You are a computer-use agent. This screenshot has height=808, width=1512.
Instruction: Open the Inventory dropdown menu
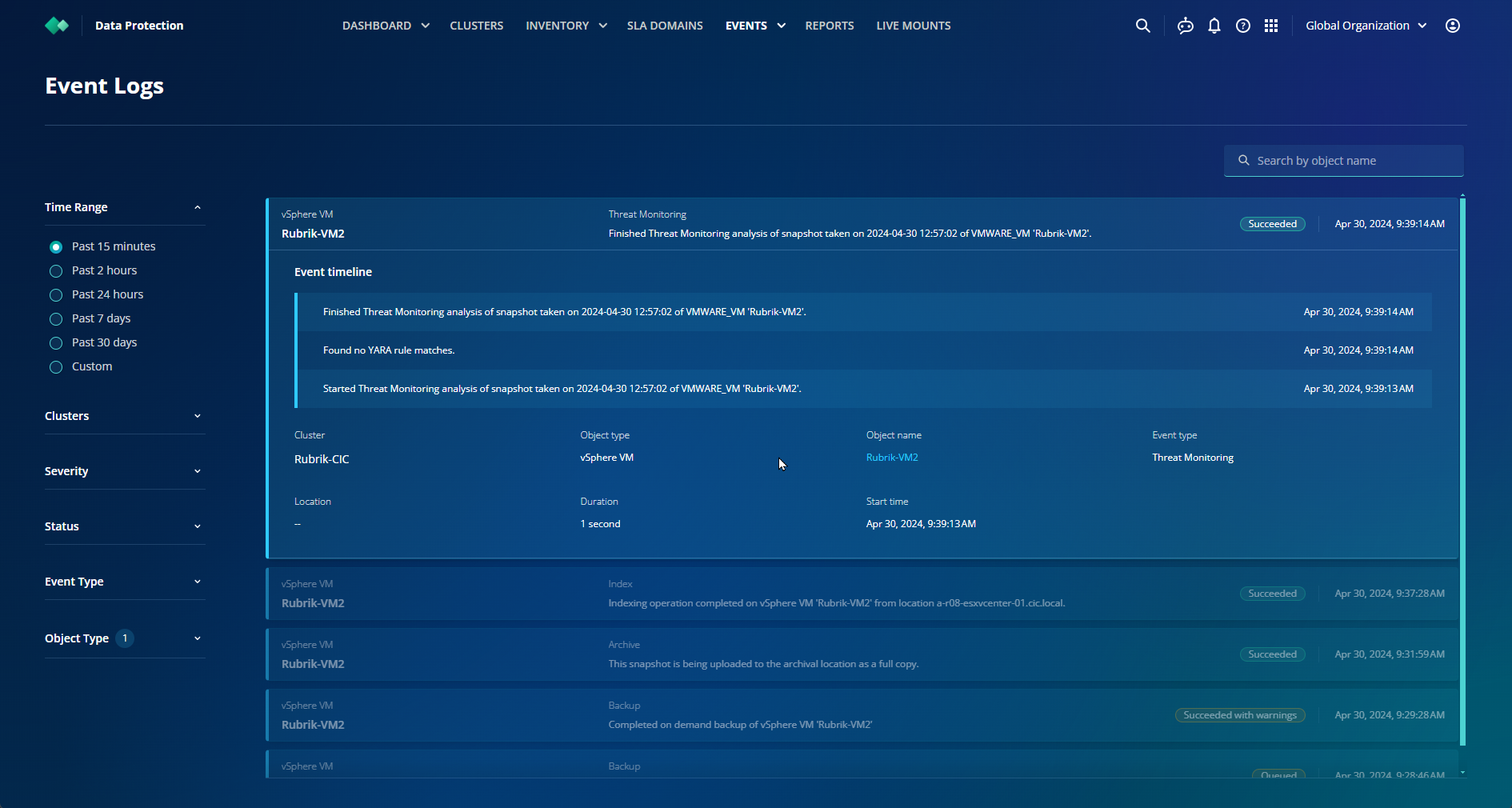(566, 26)
